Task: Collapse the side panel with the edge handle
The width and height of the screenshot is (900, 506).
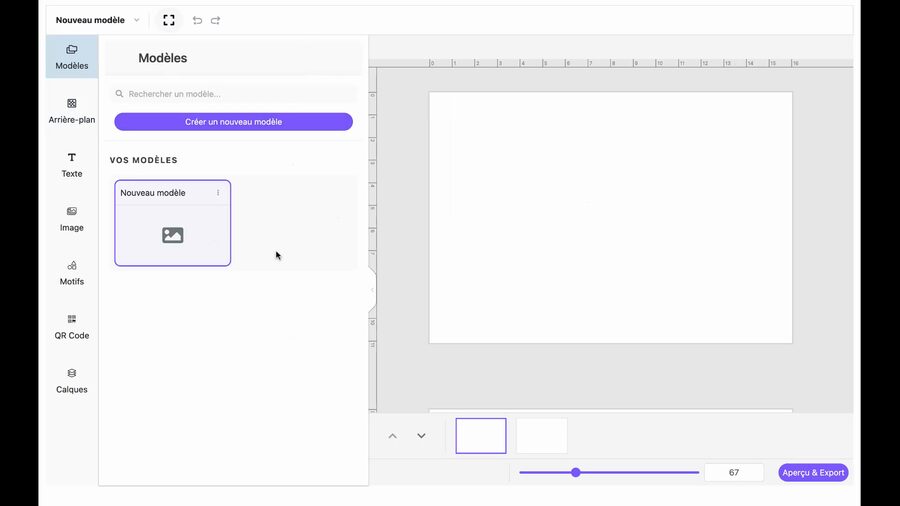Action: click(x=372, y=290)
